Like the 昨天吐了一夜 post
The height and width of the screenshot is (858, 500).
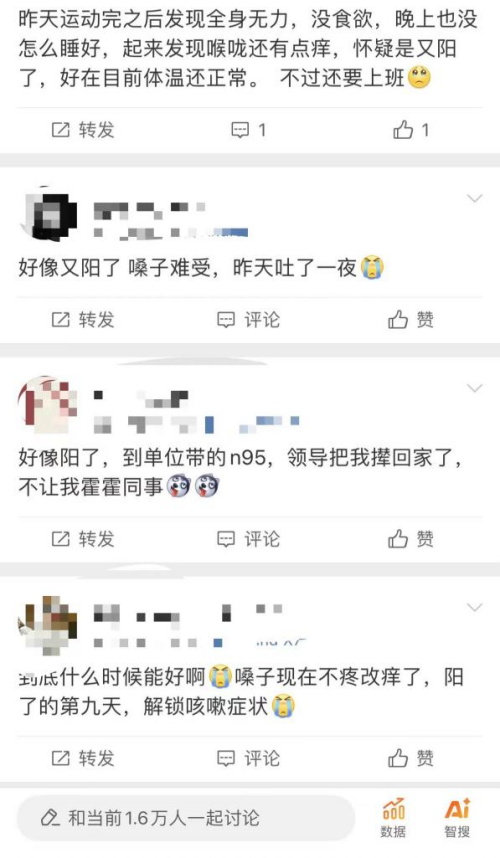click(411, 320)
